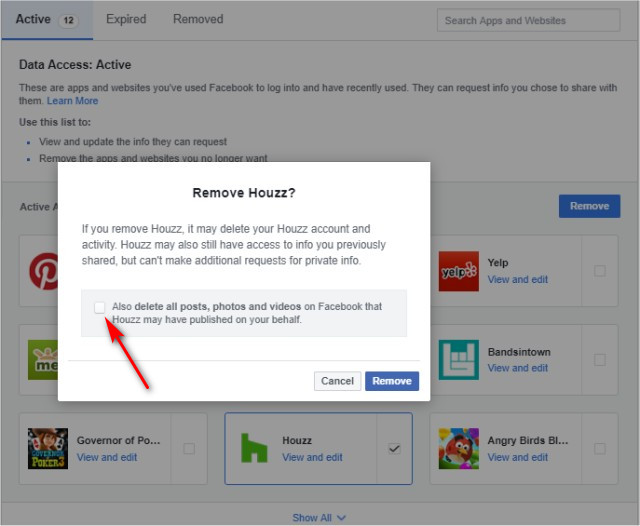Open the Yelp app icon
Image resolution: width=640 pixels, height=526 pixels.
click(458, 271)
